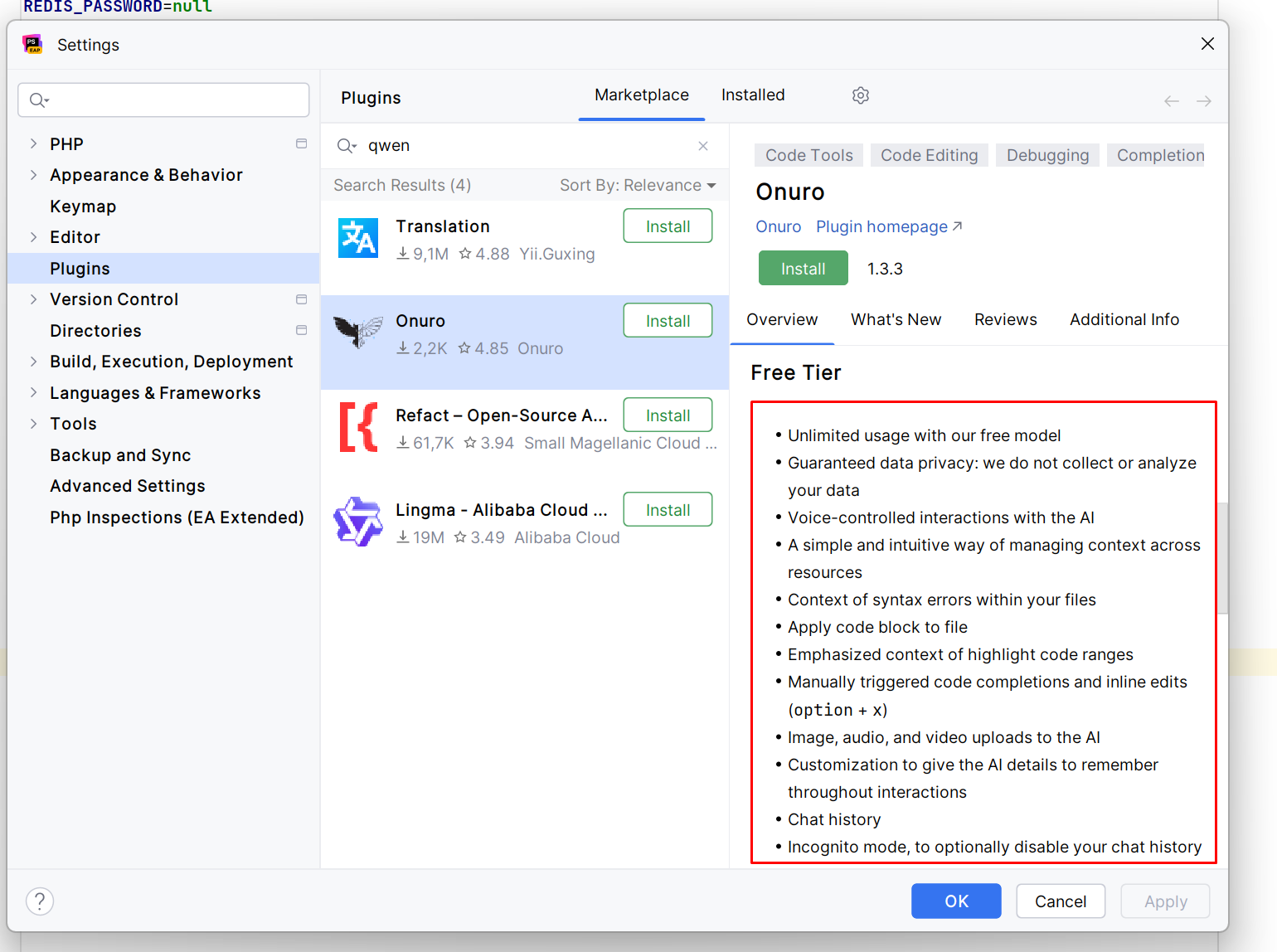1277x952 pixels.
Task: Open the What's New tab
Action: (896, 320)
